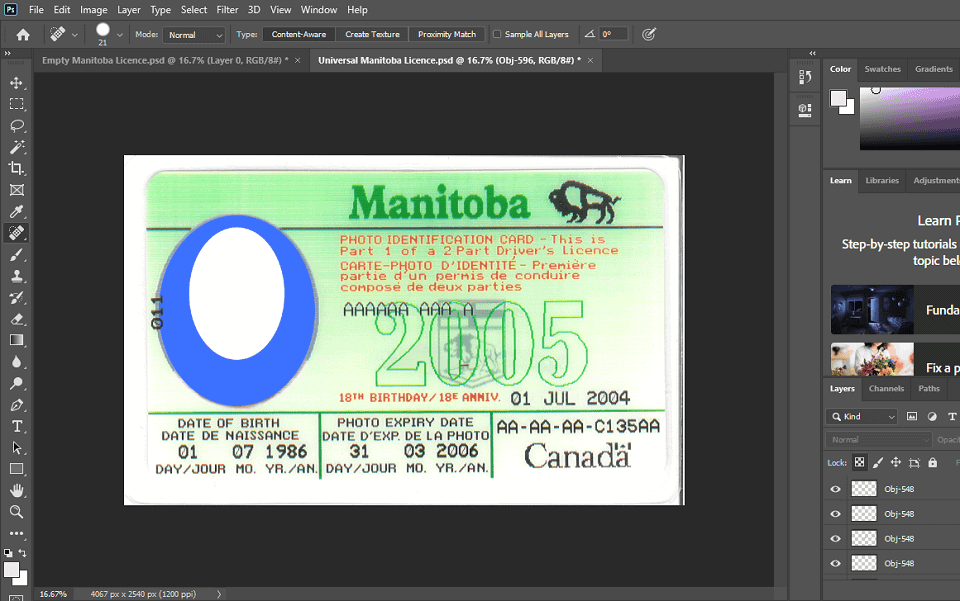
Task: Select the Zoom tool
Action: coord(16,512)
